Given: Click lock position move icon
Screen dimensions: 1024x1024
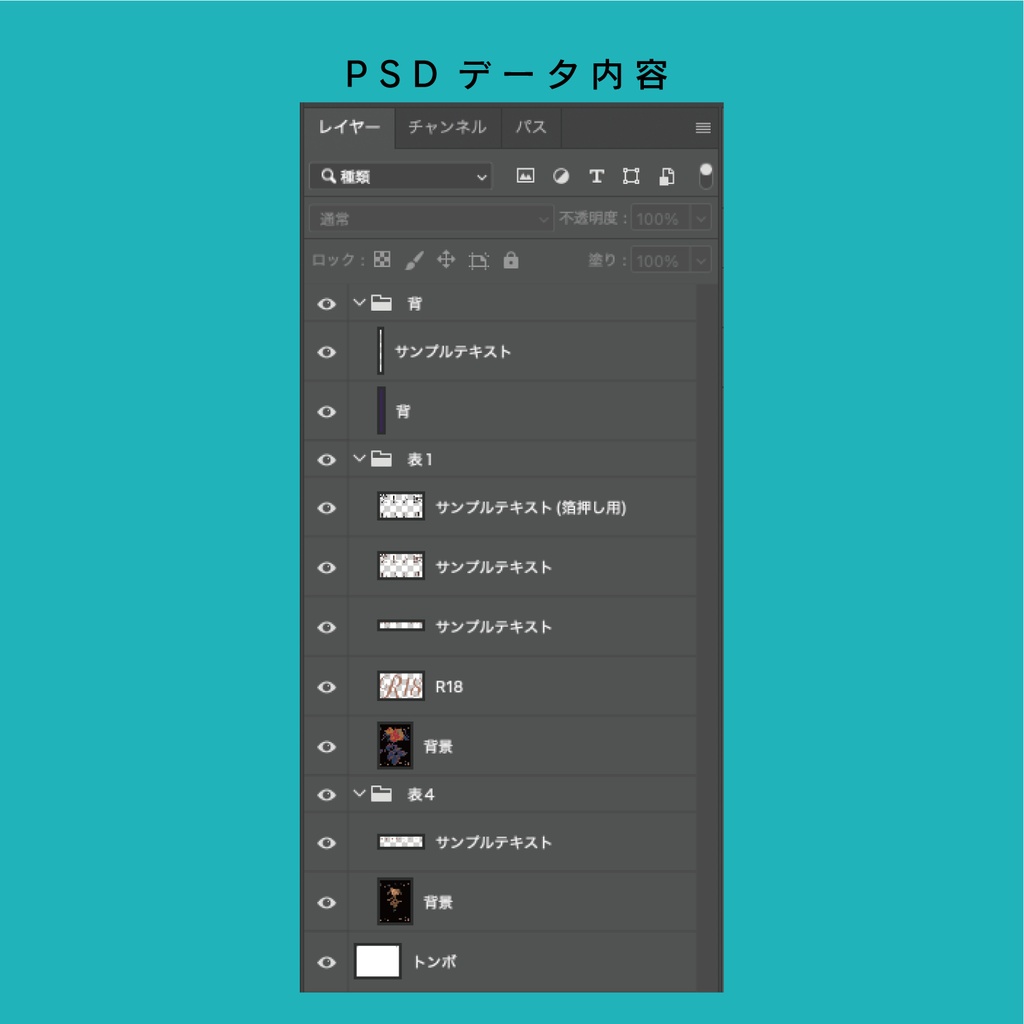Looking at the screenshot, I should (446, 259).
